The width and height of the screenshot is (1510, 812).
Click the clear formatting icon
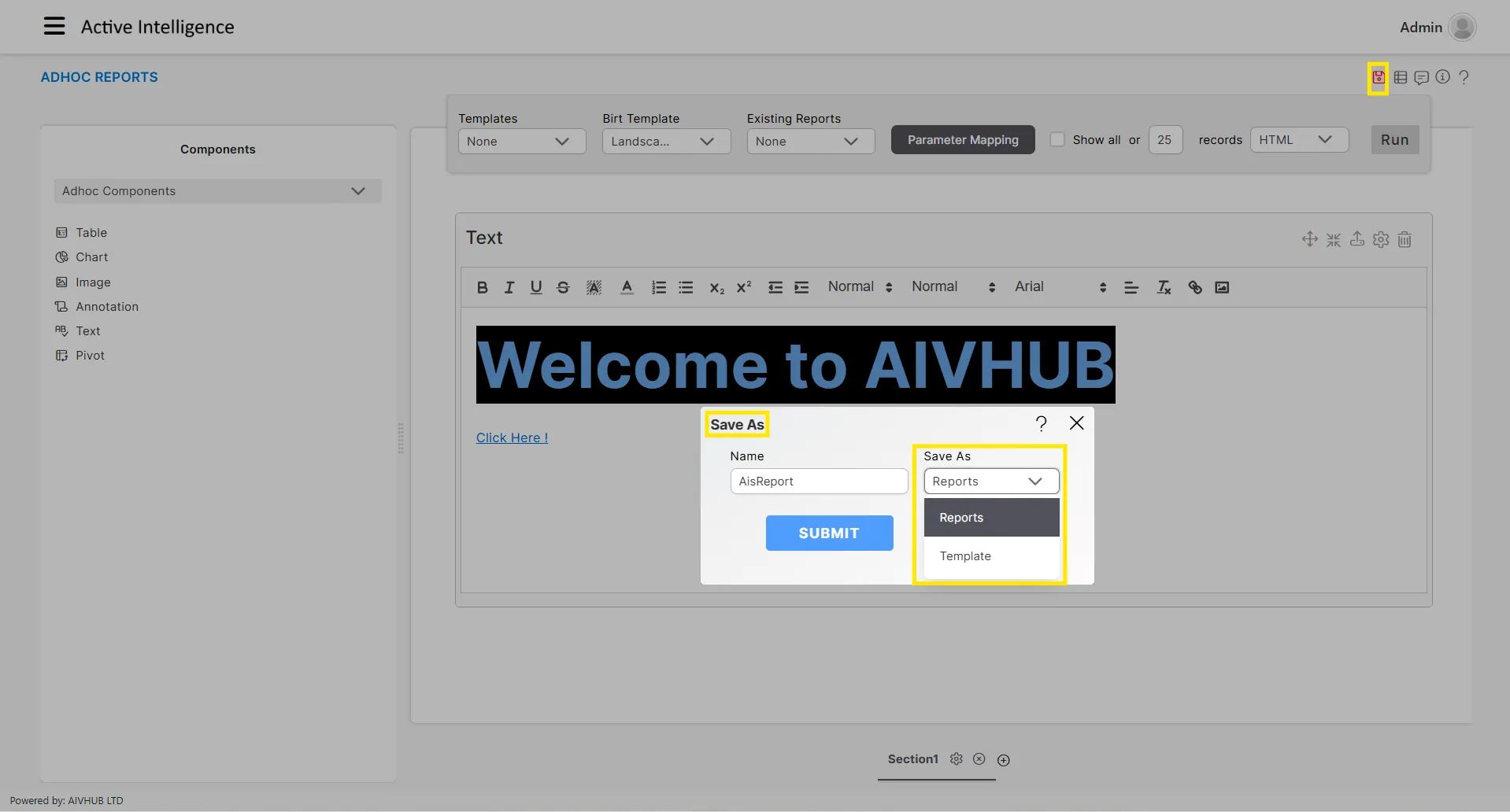tap(1164, 287)
